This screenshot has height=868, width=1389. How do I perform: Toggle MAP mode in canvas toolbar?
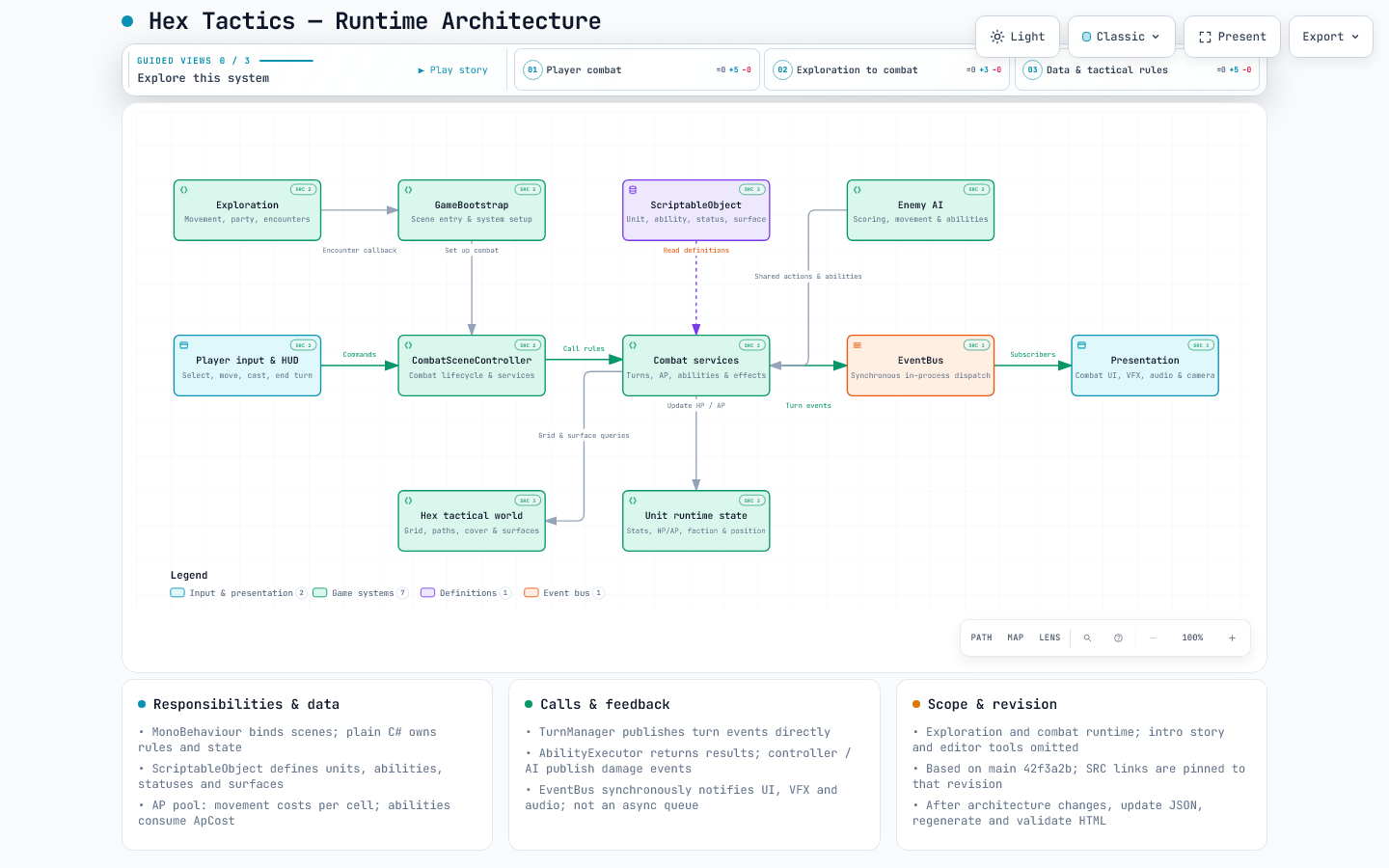click(x=1016, y=637)
